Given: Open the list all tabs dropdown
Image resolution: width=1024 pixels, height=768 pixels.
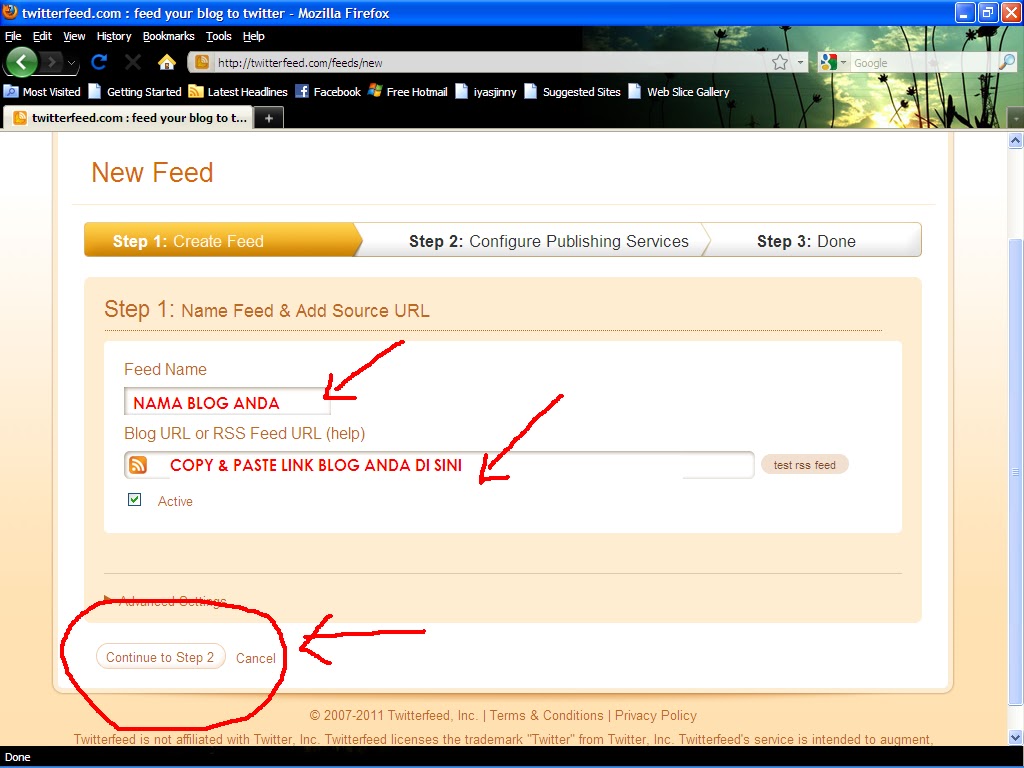Looking at the screenshot, I should [1016, 118].
